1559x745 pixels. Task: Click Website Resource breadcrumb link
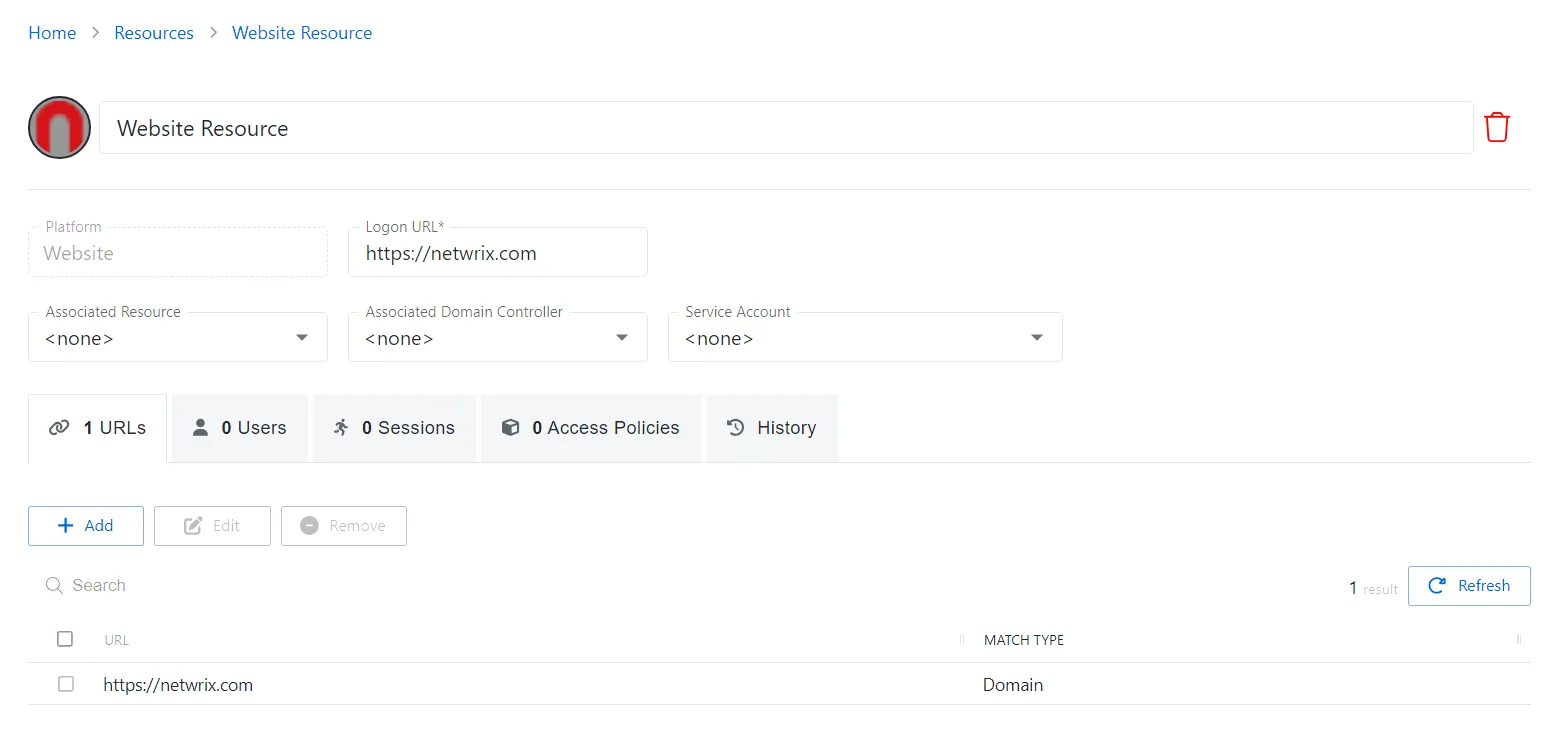coord(302,33)
